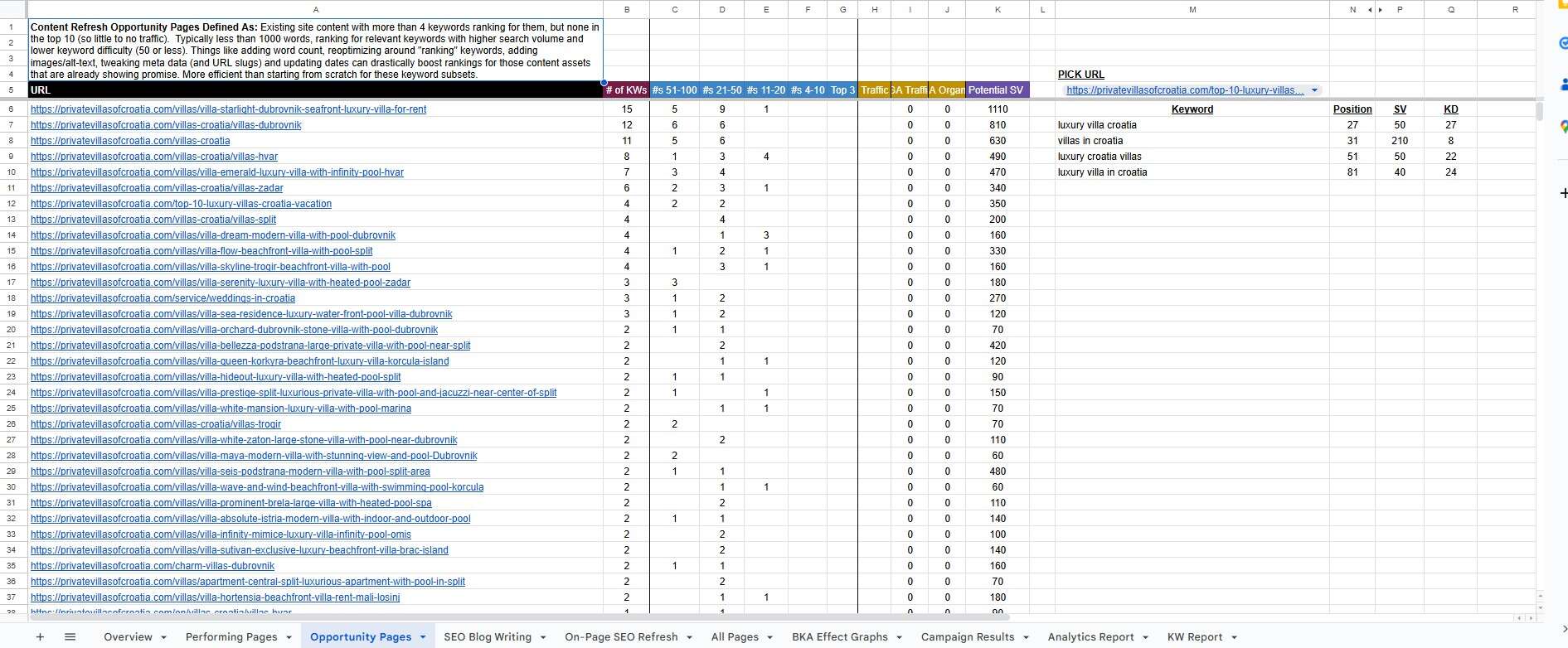Screen dimensions: 1568x648
Task: Select the 'villas in croatia' keyword cell
Action: pos(1192,141)
